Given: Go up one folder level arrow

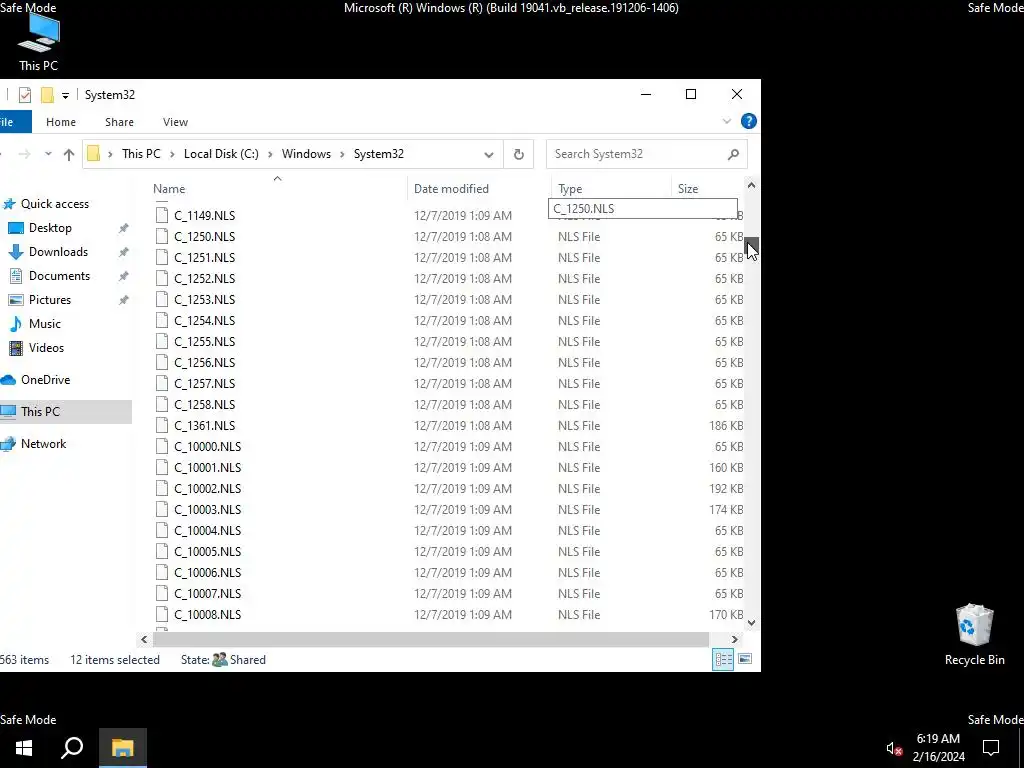Looking at the screenshot, I should [69, 154].
